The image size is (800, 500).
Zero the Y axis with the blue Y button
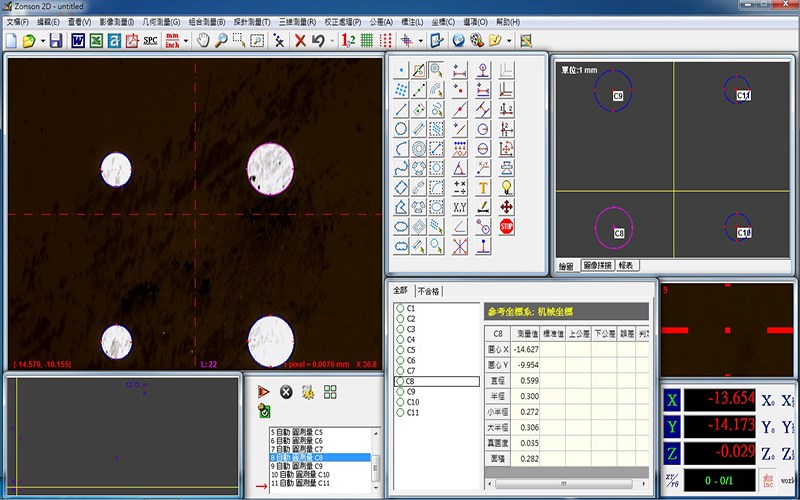pyautogui.click(x=672, y=427)
